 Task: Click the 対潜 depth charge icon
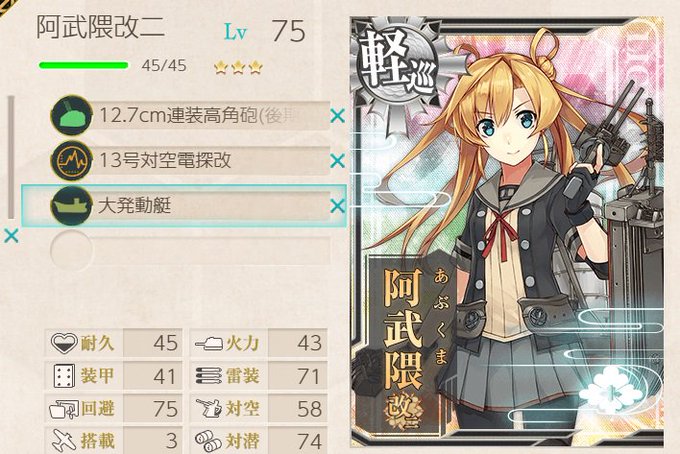[x=209, y=441]
